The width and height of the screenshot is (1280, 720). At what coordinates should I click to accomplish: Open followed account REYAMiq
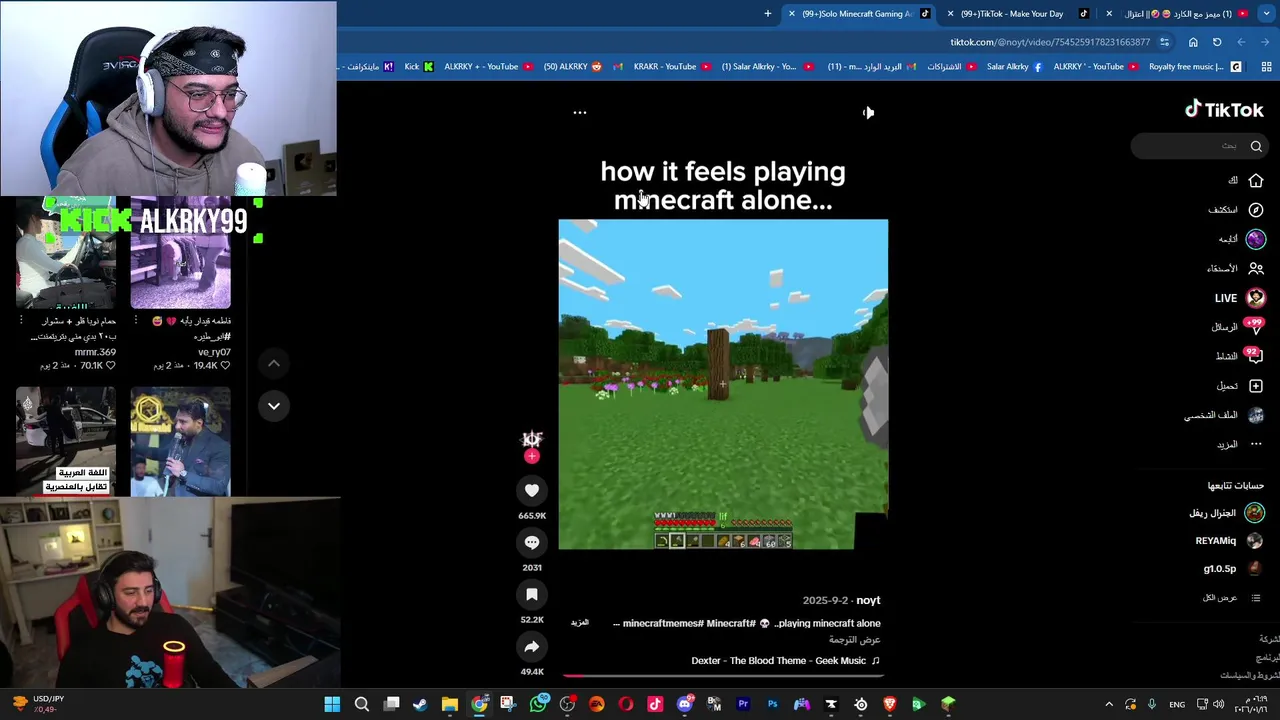pos(1229,541)
